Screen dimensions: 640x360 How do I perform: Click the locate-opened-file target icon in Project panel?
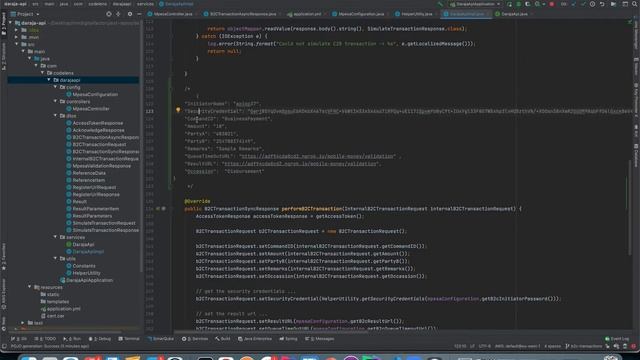pos(109,14)
